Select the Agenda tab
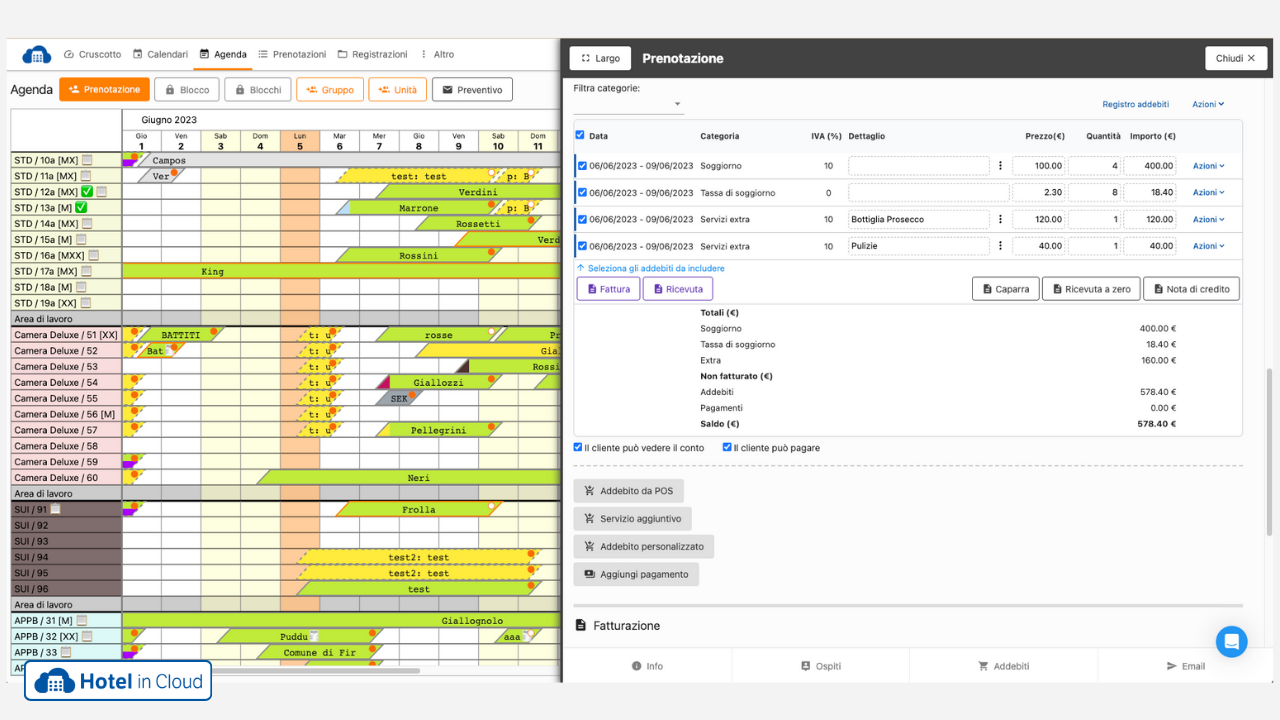Screen dimensions: 1280x720 (x=223, y=54)
